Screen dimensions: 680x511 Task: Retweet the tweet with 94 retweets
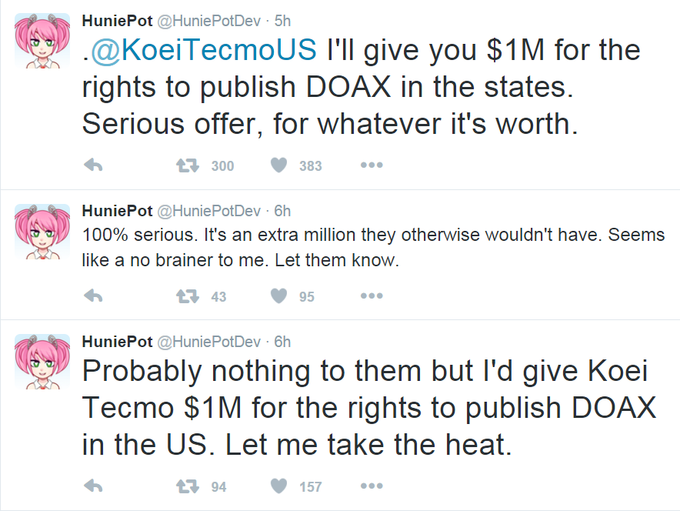tap(187, 486)
